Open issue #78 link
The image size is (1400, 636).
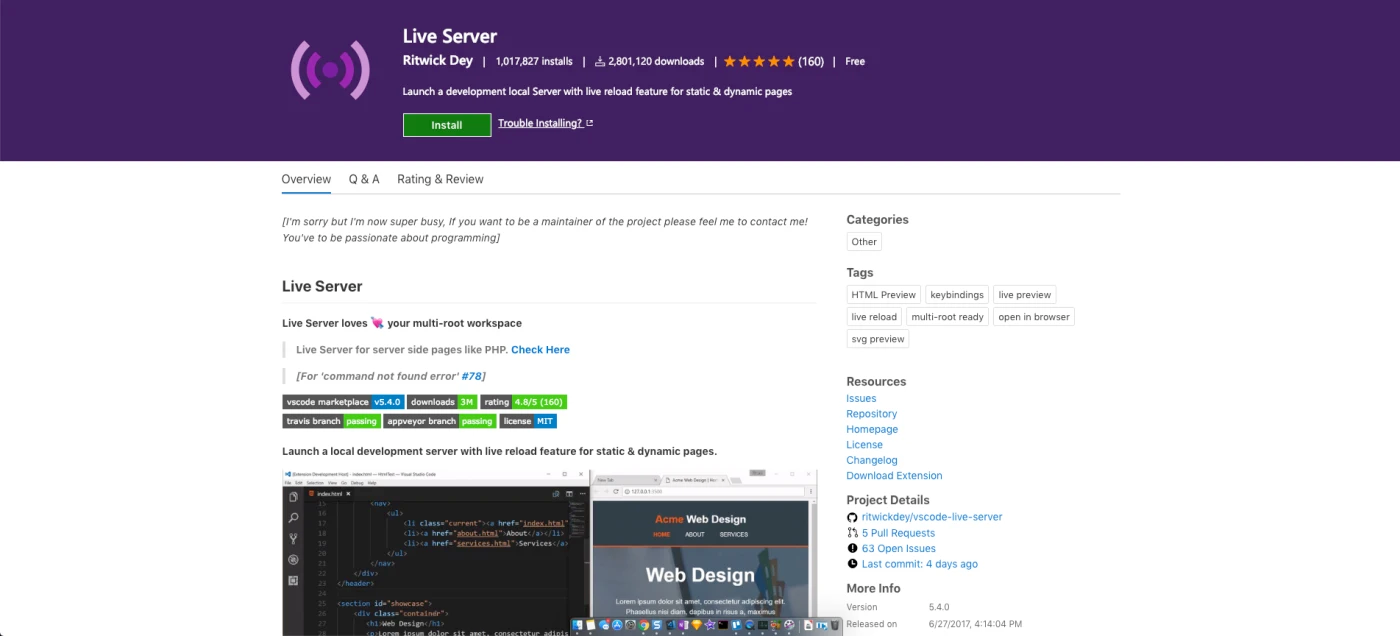pyautogui.click(x=473, y=376)
